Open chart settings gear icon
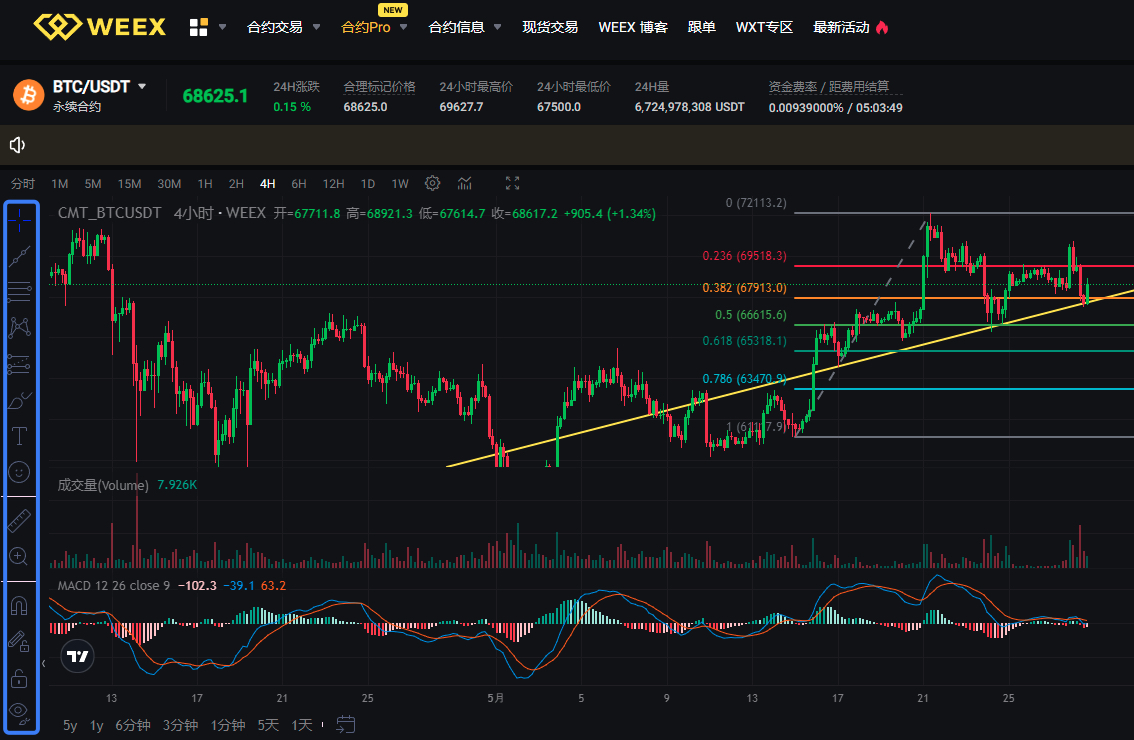 (x=432, y=183)
